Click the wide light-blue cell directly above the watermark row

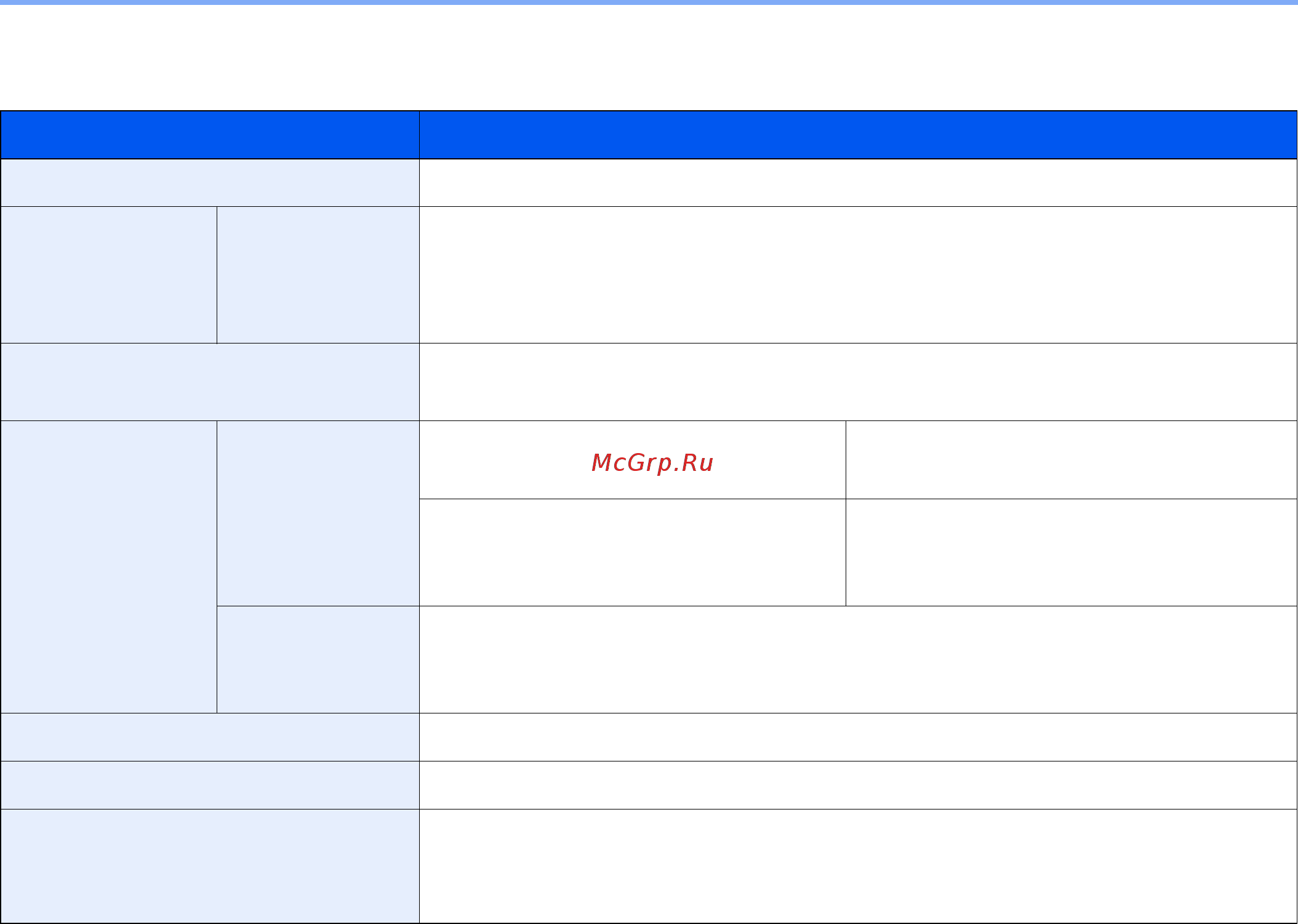(x=210, y=382)
